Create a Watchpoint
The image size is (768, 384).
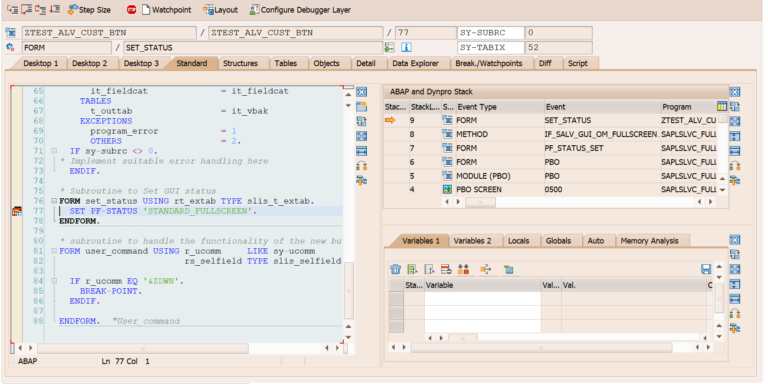click(166, 10)
